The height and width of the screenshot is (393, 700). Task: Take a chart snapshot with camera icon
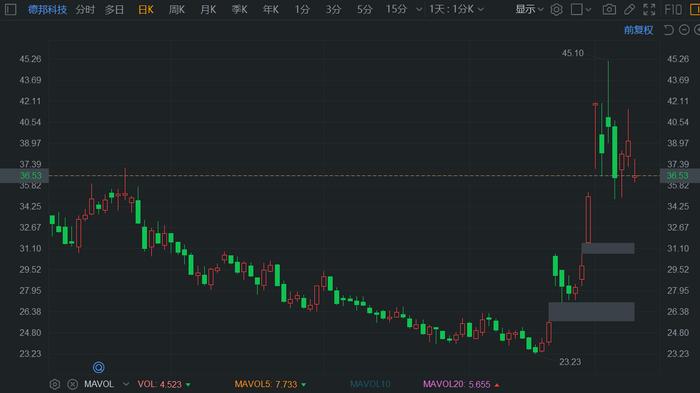point(609,9)
